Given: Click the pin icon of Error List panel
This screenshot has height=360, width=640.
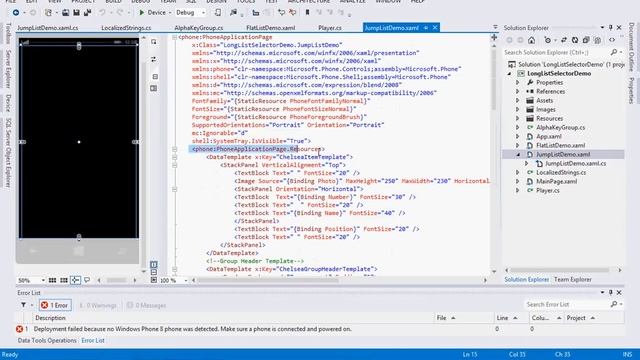Looking at the screenshot, I should click(x=611, y=293).
